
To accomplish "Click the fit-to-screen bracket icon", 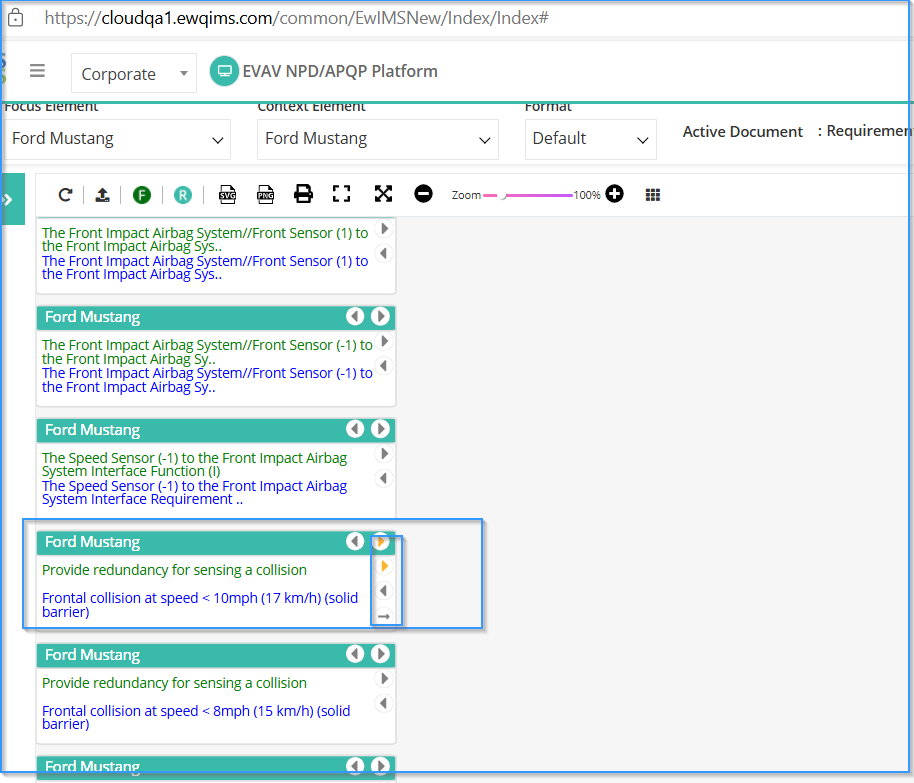I will [x=342, y=194].
